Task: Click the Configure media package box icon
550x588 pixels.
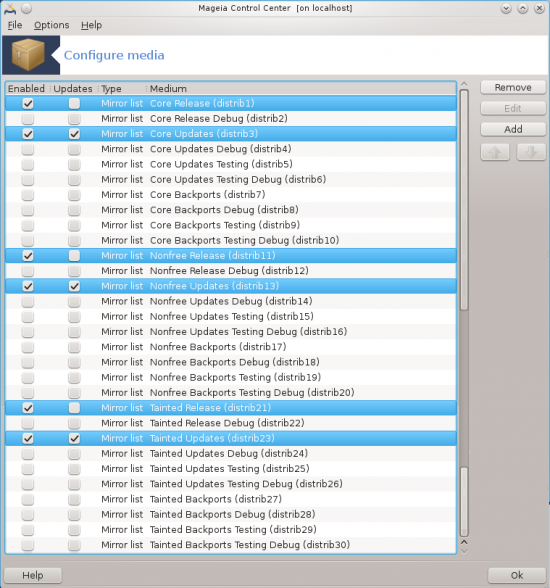Action: coord(28,55)
